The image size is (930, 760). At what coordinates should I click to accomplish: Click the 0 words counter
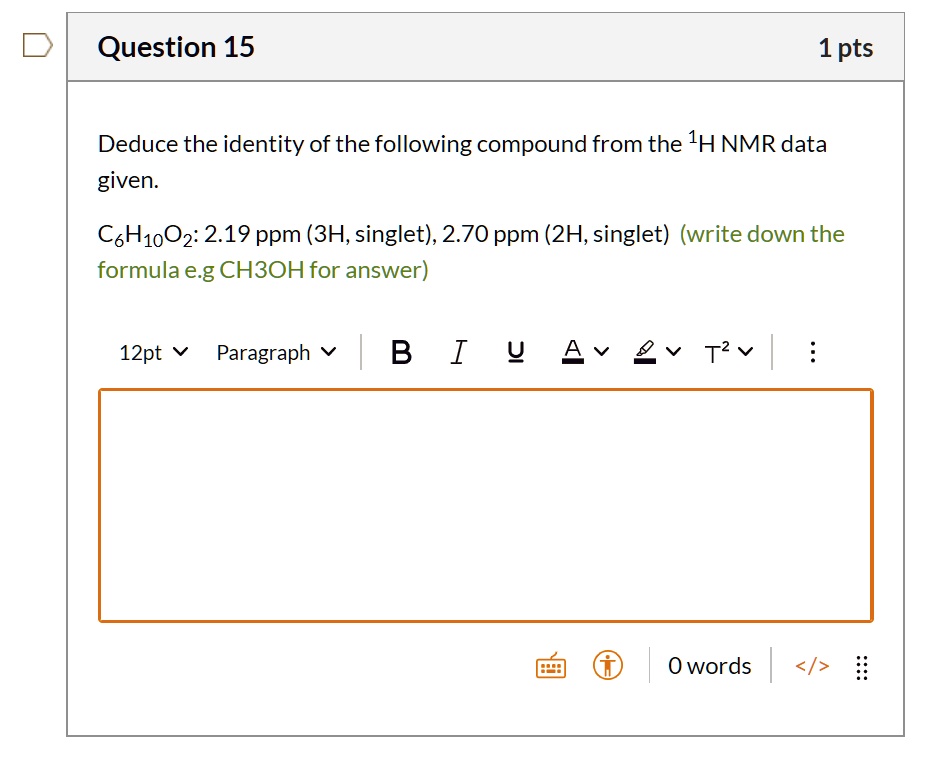click(x=709, y=665)
